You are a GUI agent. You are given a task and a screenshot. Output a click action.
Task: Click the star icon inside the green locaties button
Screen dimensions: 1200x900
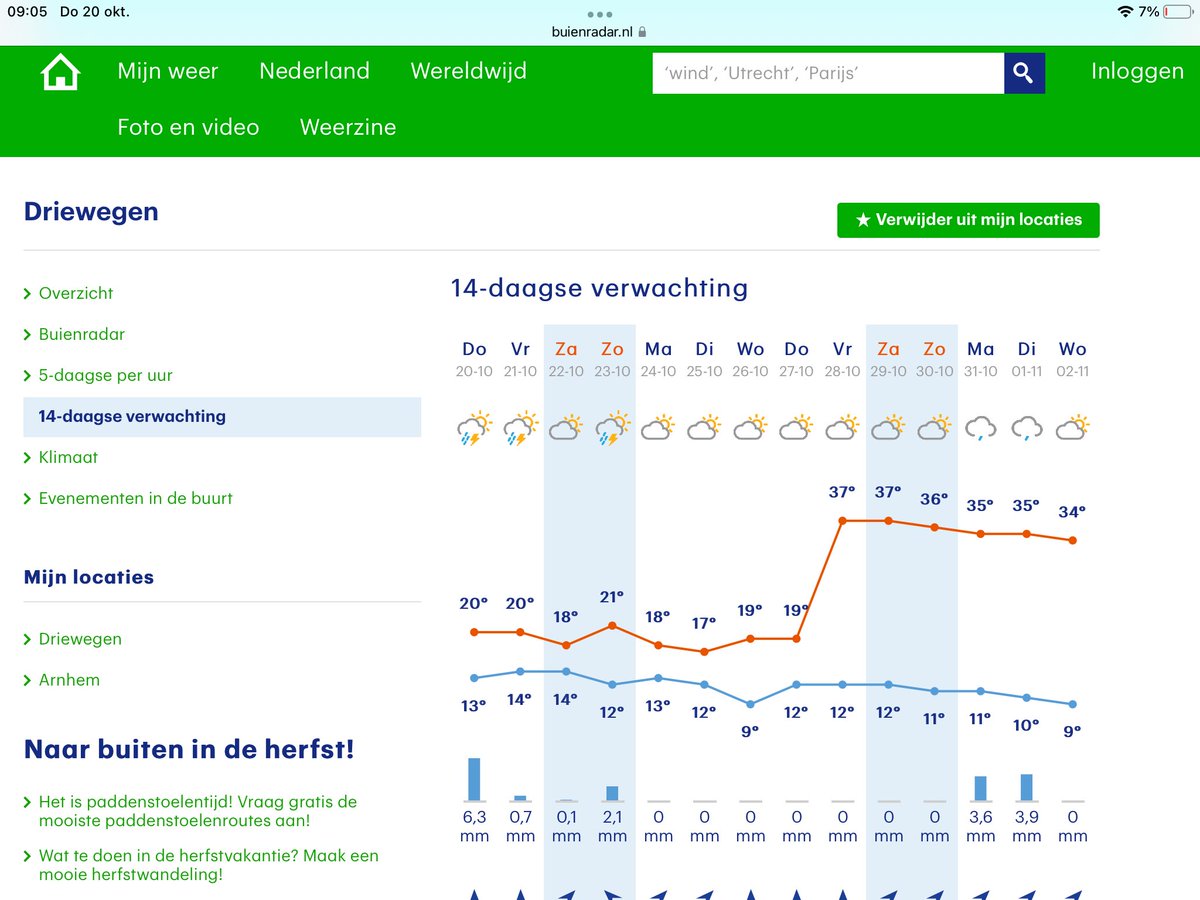(862, 220)
